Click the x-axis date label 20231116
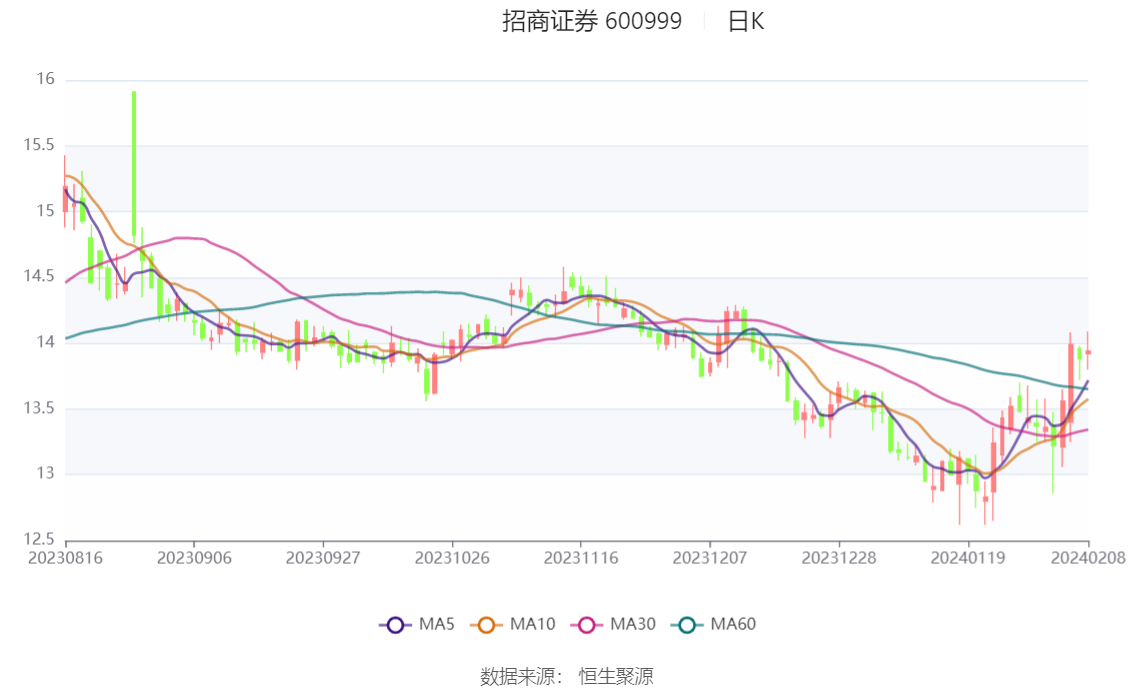1134x689 pixels. pos(581,558)
